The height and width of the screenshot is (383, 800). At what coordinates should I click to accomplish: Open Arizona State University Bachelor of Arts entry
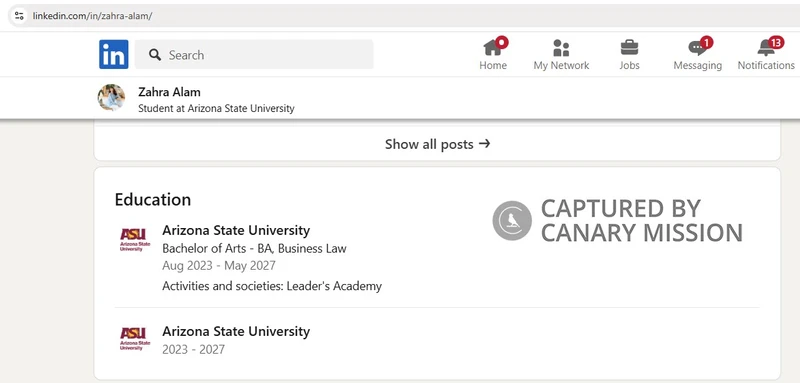(x=236, y=230)
